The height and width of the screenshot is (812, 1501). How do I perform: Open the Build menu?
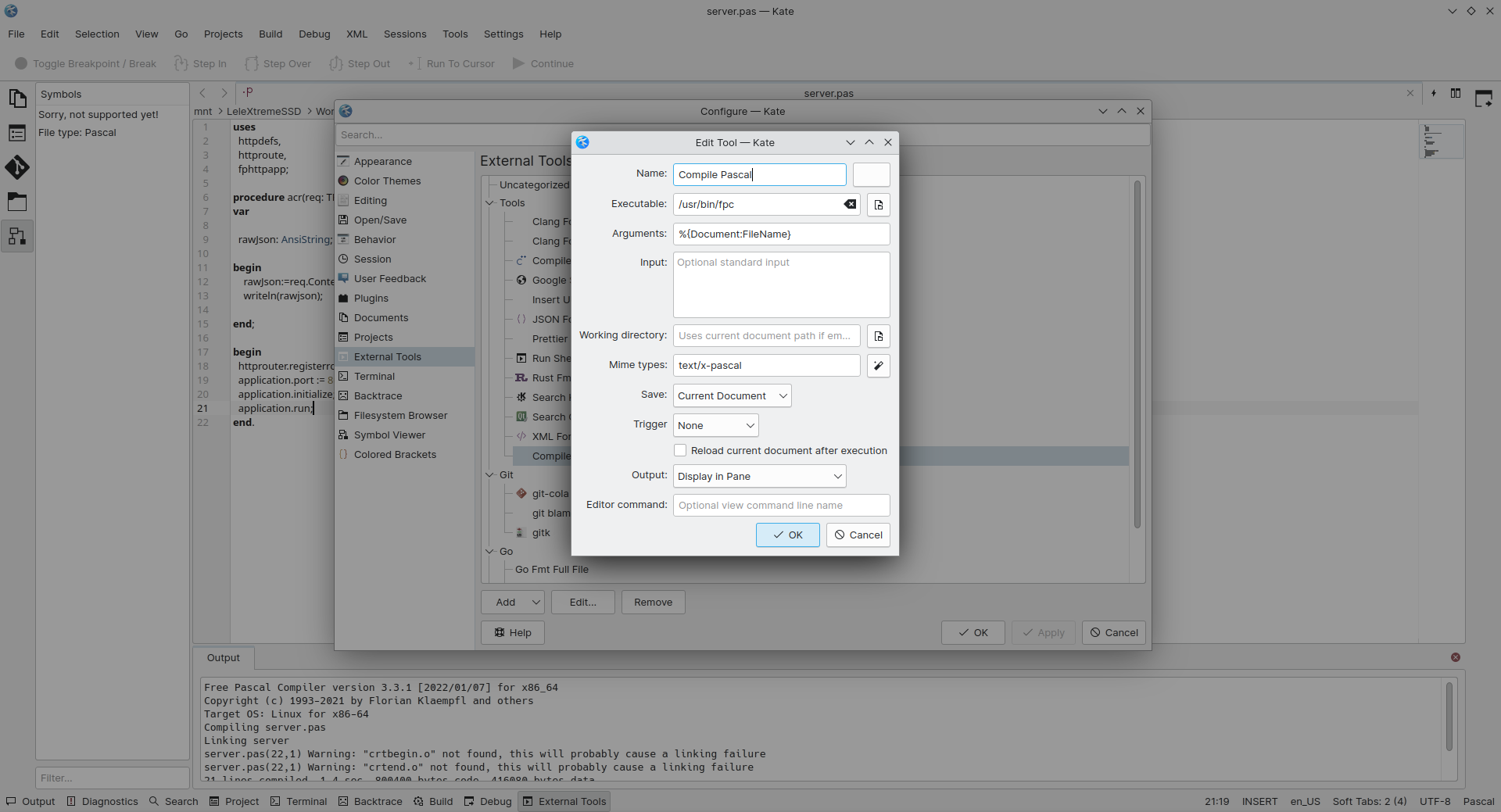[x=270, y=34]
